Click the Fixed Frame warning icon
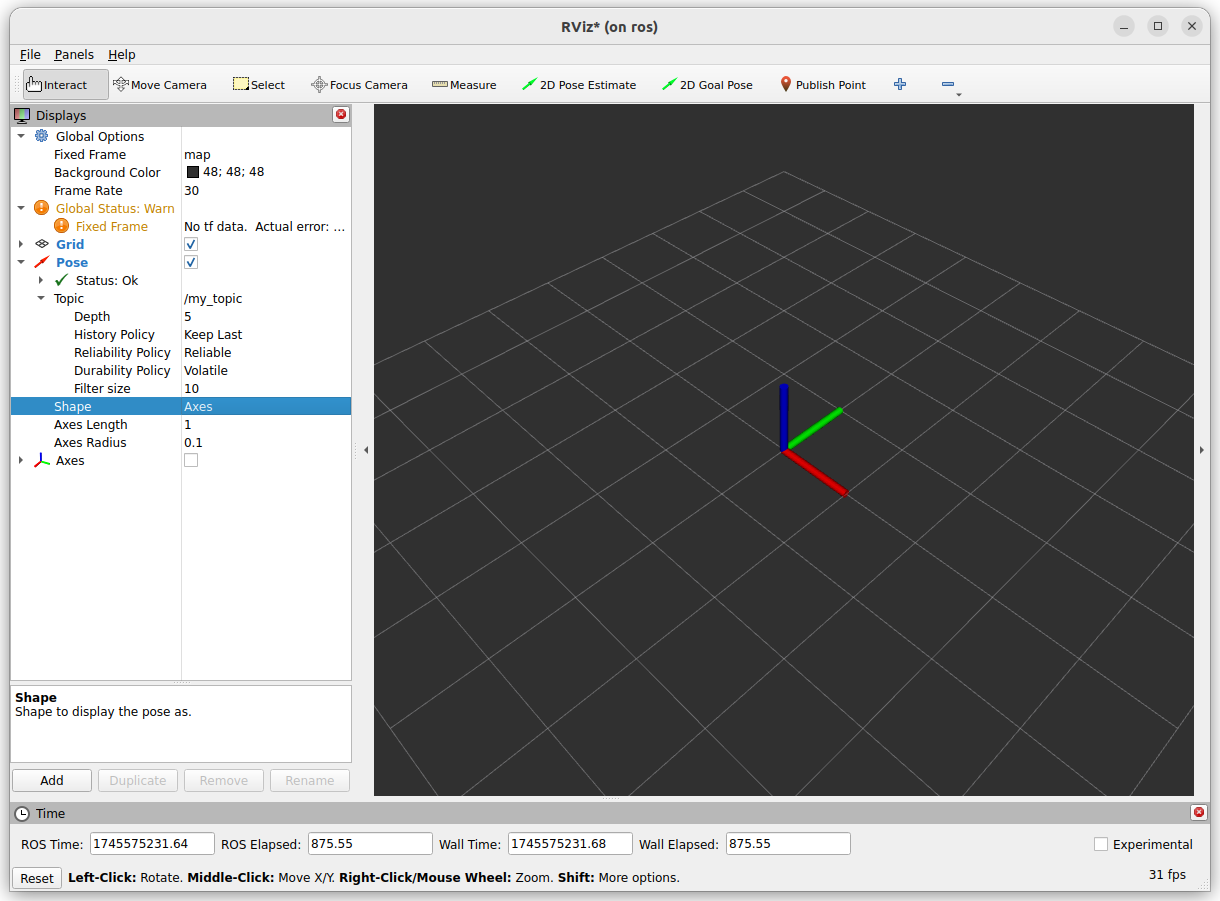 click(x=61, y=226)
